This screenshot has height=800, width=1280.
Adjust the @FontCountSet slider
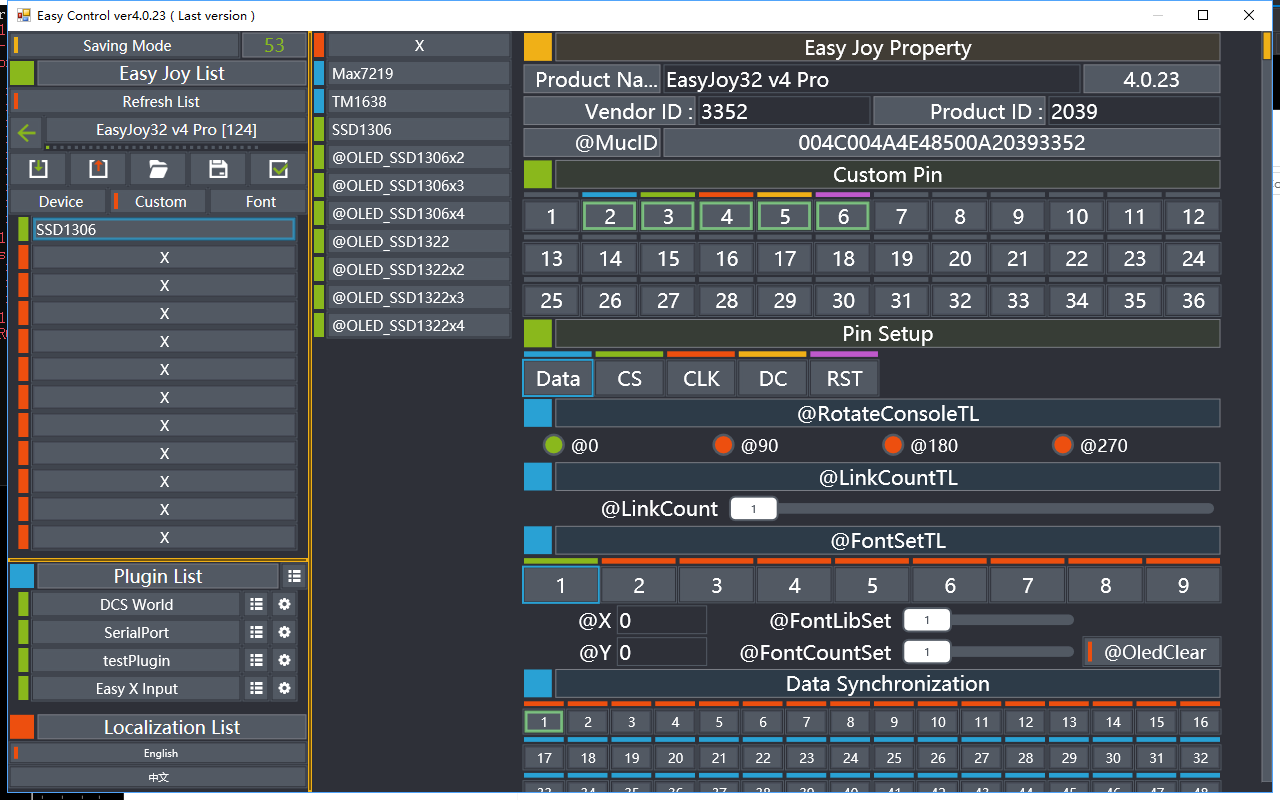coord(988,652)
